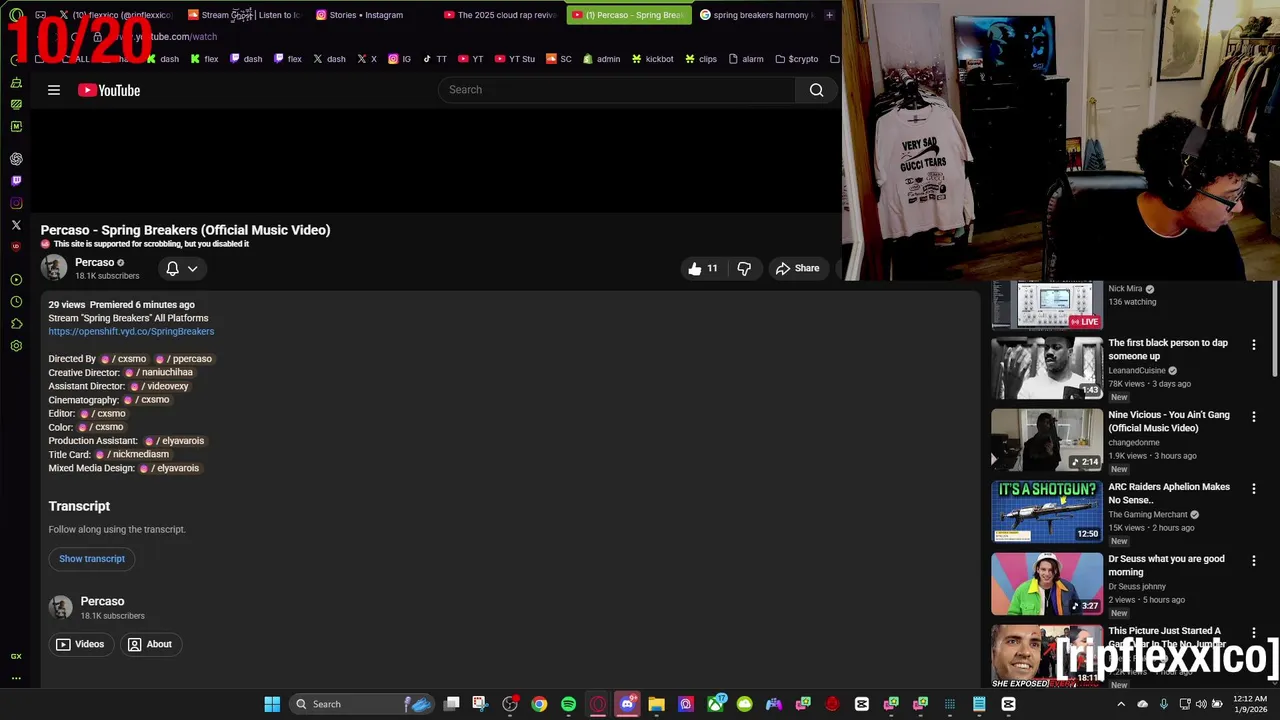The width and height of the screenshot is (1280, 720).
Task: Focus the YouTube search field
Action: click(617, 90)
